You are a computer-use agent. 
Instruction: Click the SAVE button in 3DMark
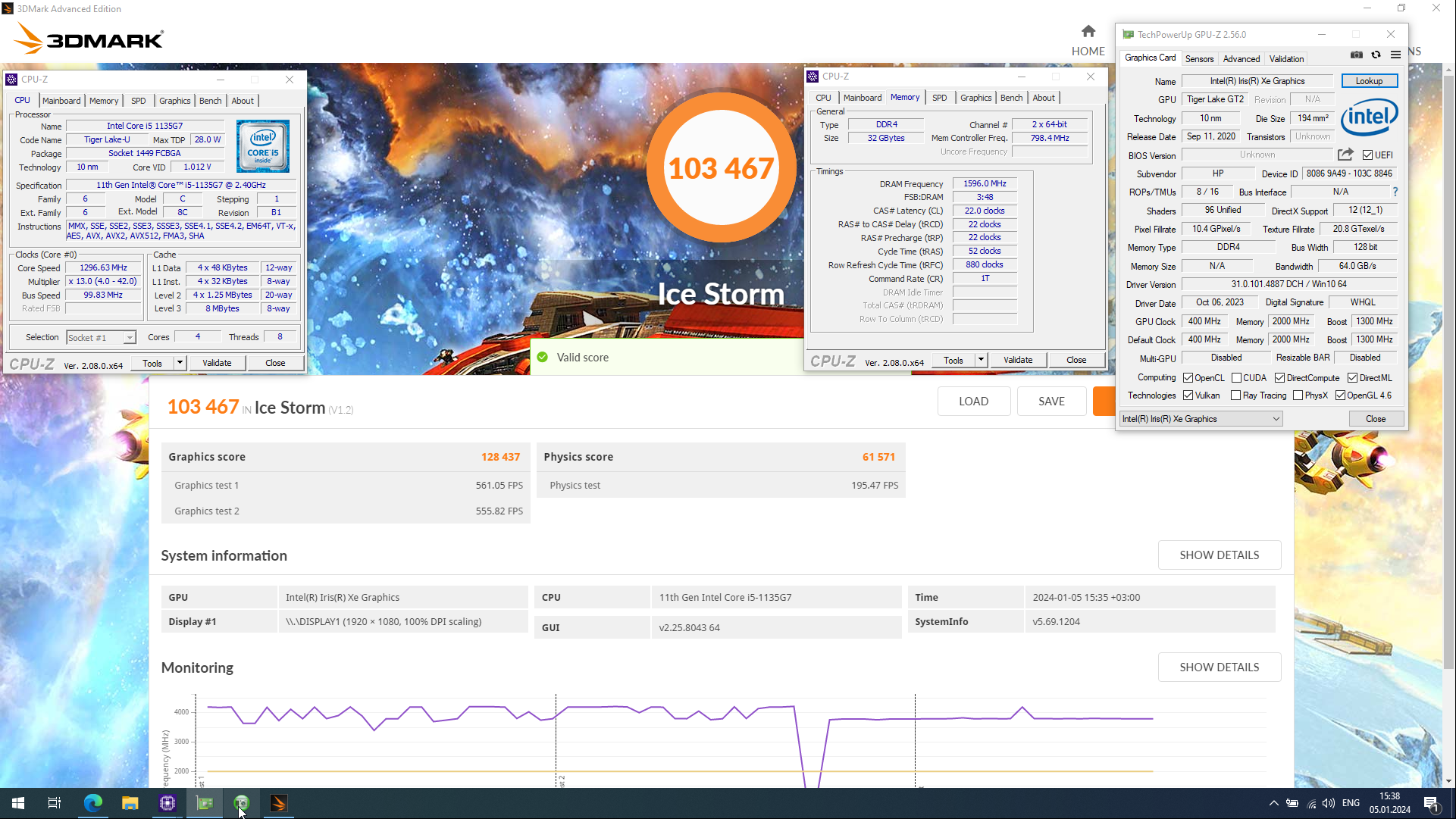(1051, 402)
